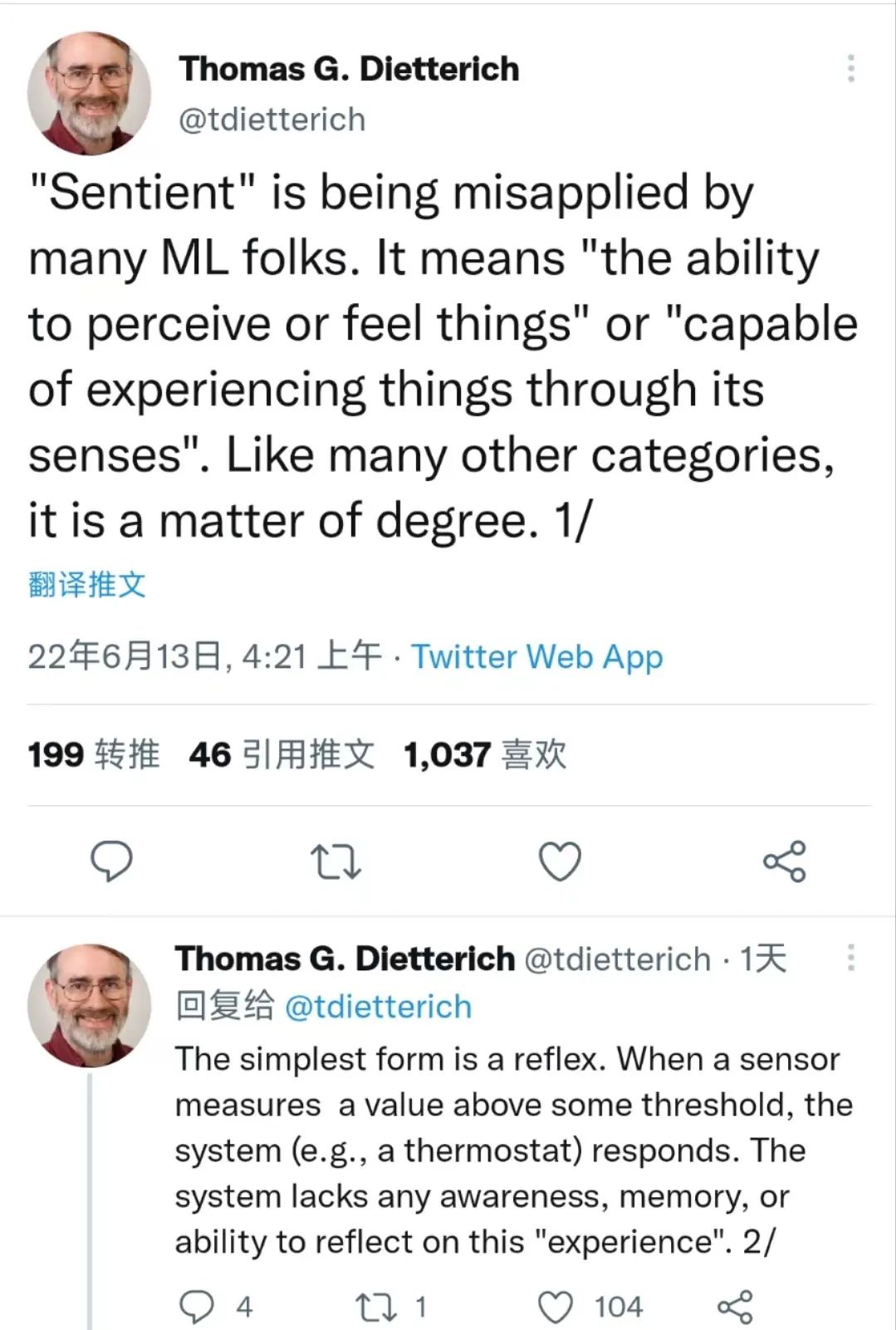
Task: View the 199 retweets list
Action: (93, 755)
